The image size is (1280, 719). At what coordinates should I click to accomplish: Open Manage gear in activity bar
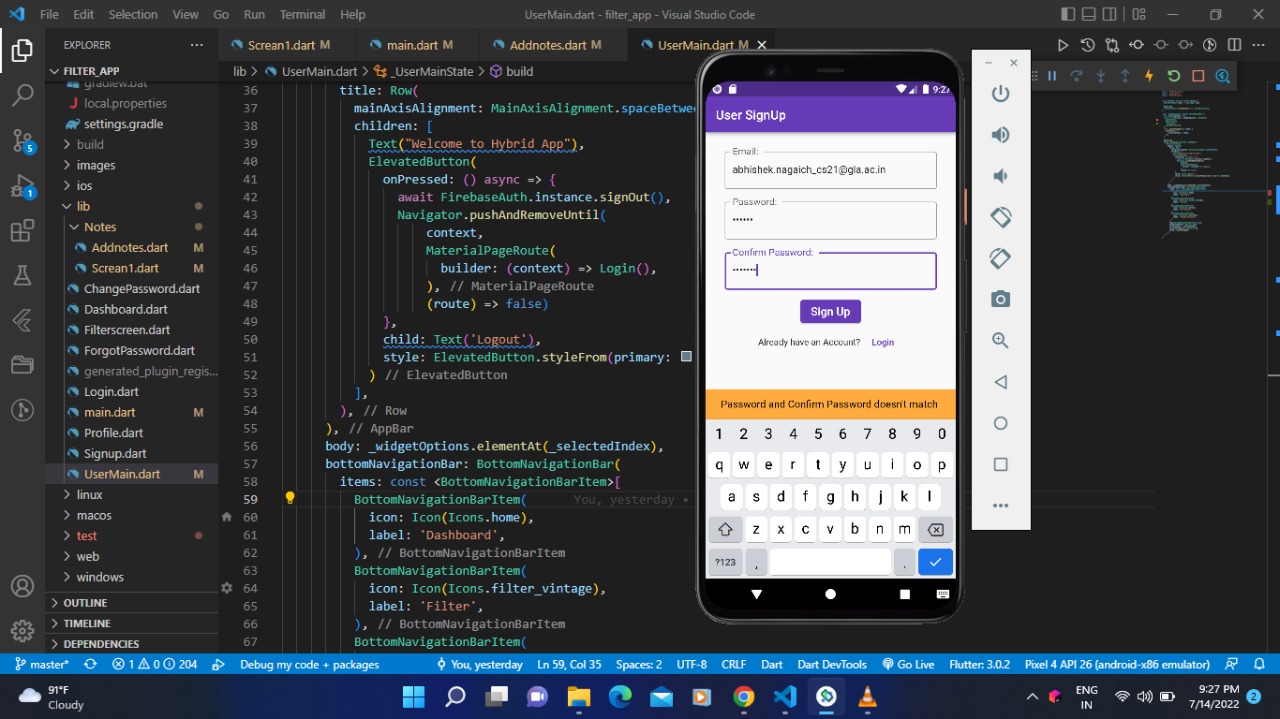click(x=22, y=631)
